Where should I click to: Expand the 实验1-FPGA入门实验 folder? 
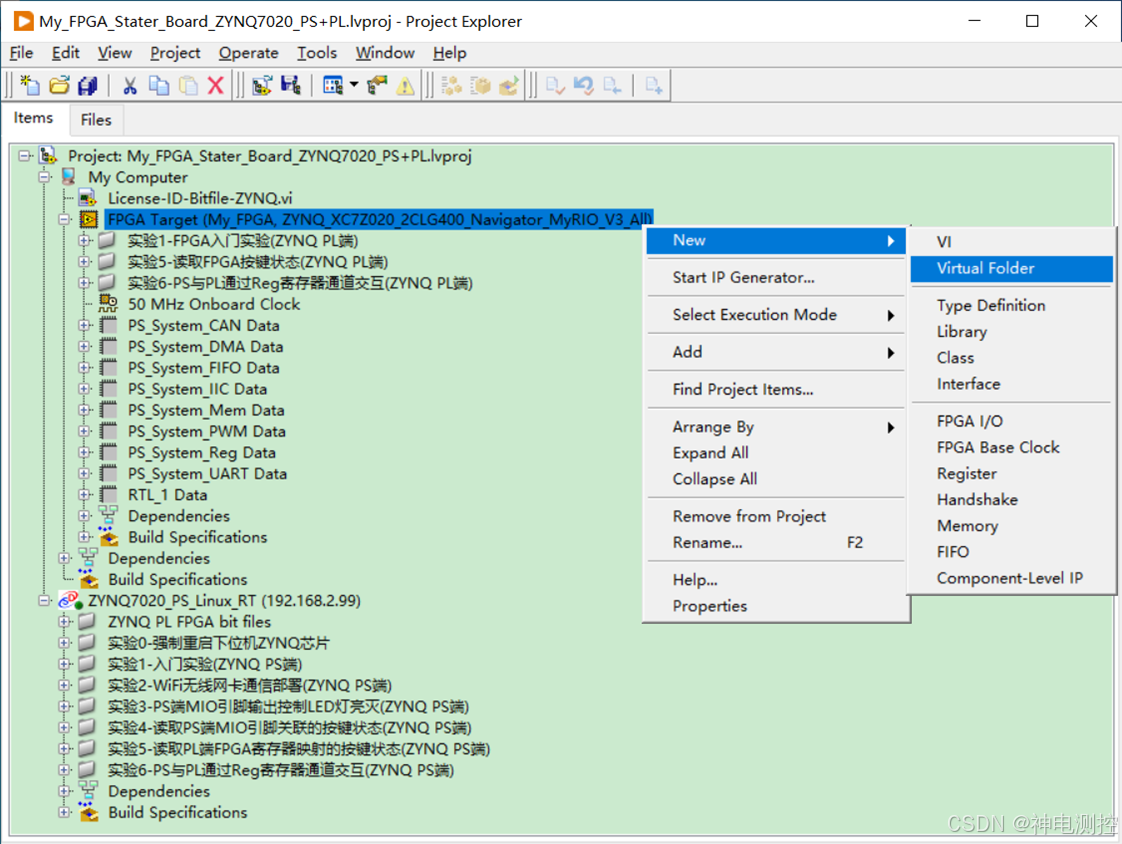tap(84, 241)
